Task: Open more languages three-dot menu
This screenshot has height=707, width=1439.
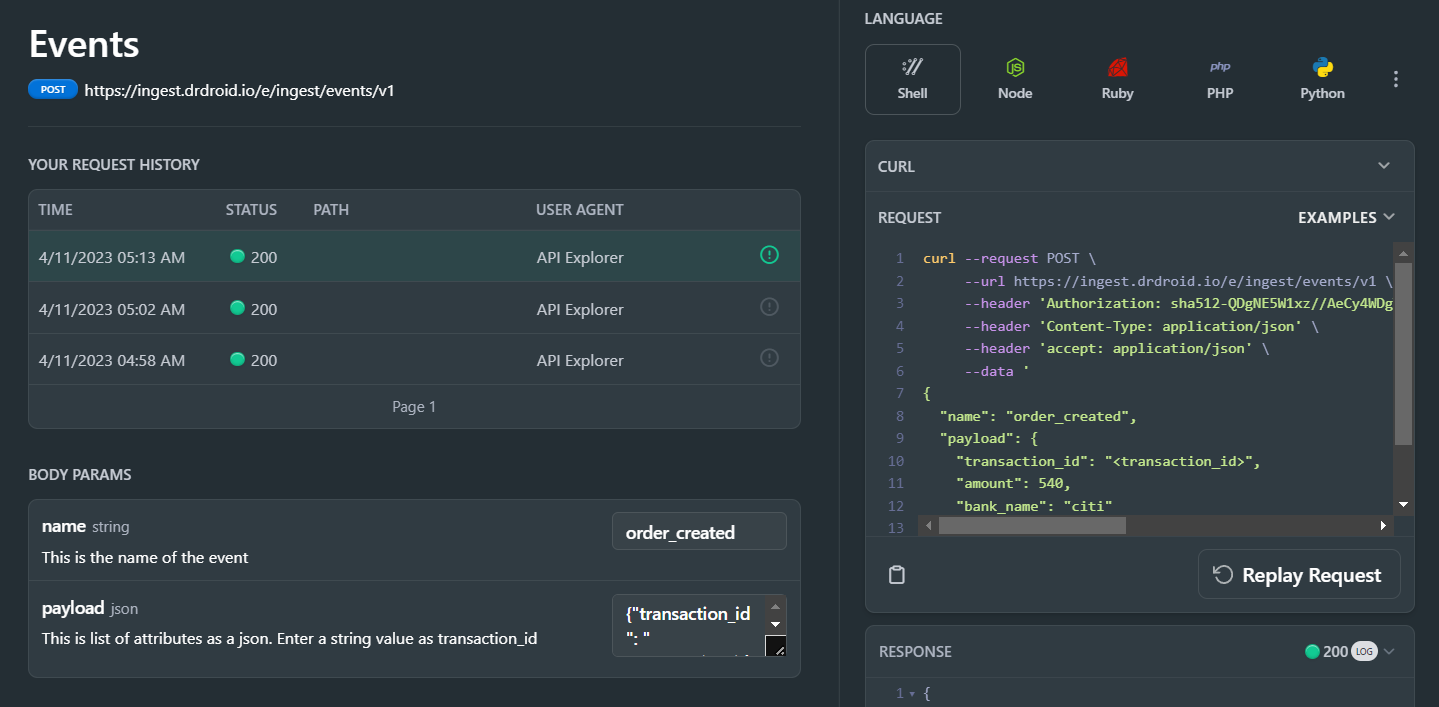Action: 1396,79
